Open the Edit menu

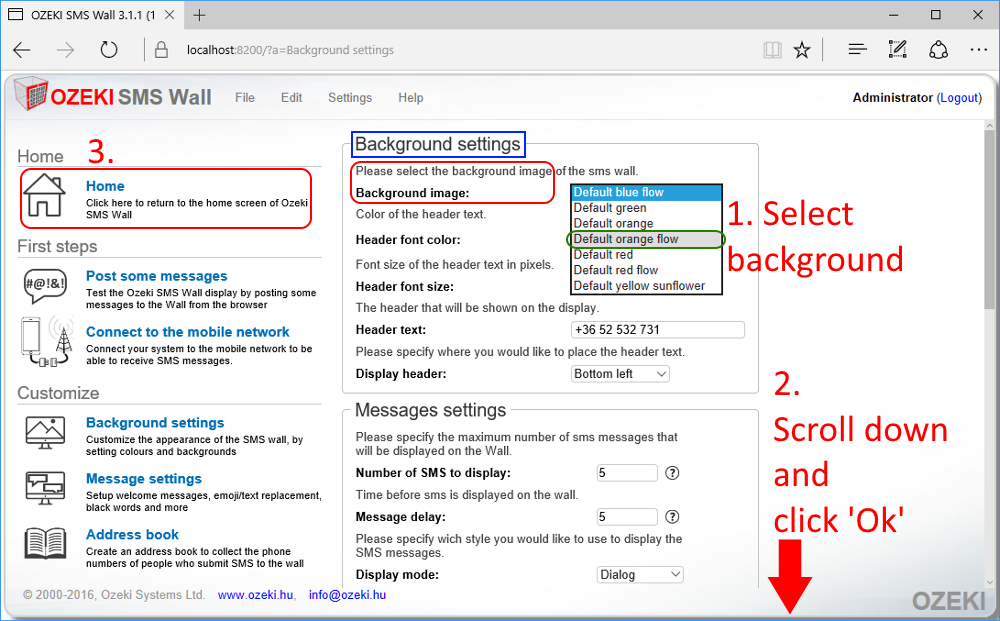point(291,98)
